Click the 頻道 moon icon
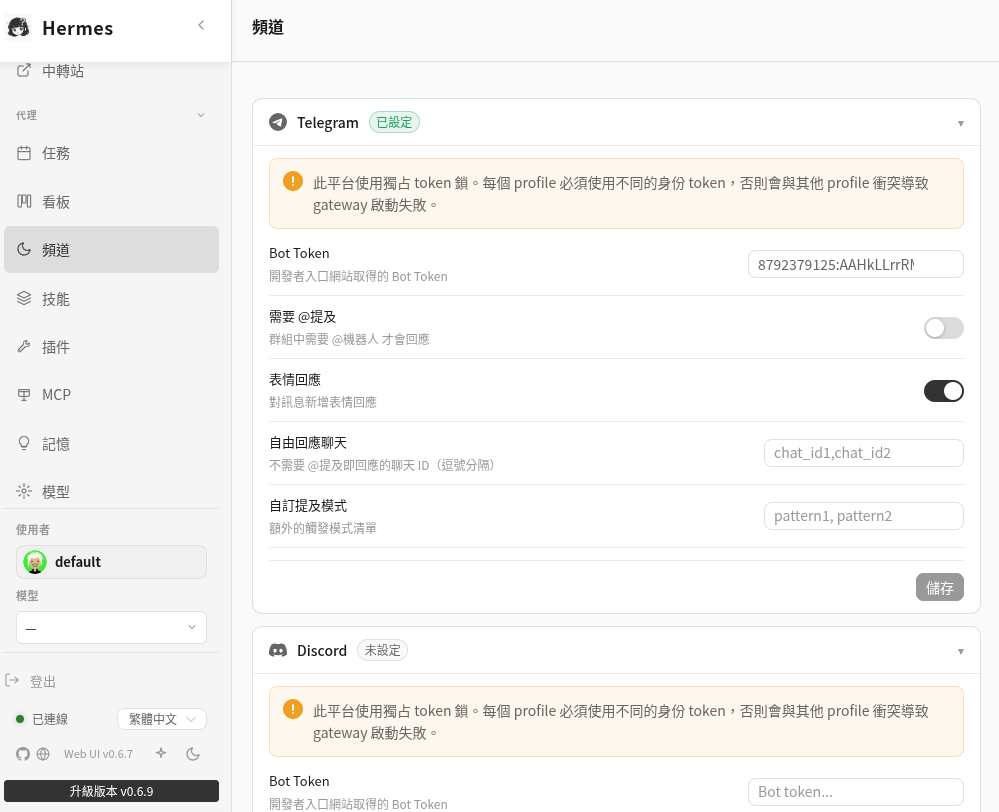The height and width of the screenshot is (812, 999). point(24,249)
